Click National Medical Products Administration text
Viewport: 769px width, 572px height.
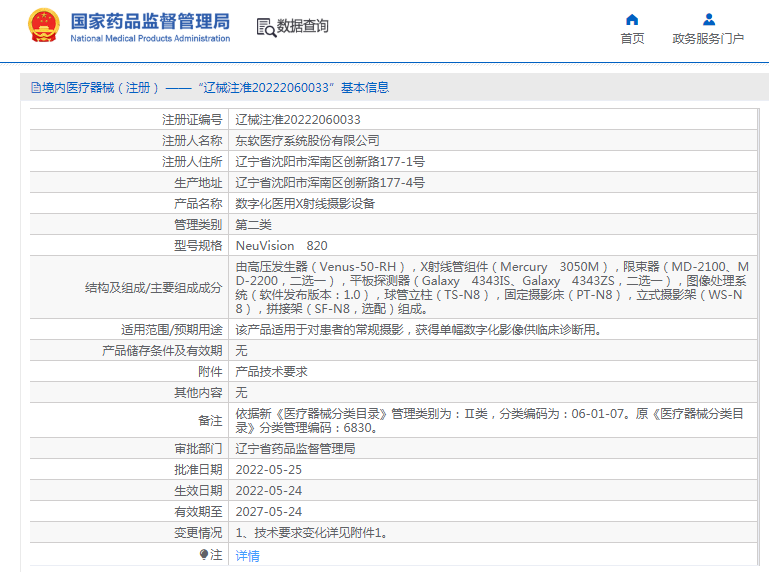[x=150, y=38]
